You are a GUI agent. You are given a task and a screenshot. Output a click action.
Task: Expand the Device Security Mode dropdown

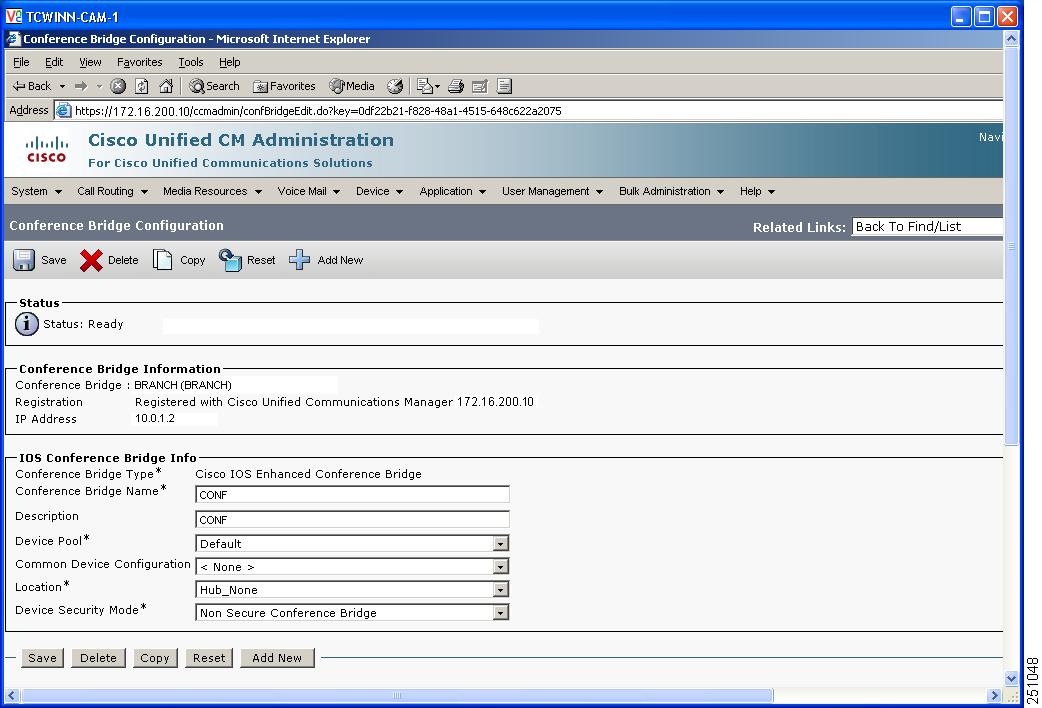point(500,613)
